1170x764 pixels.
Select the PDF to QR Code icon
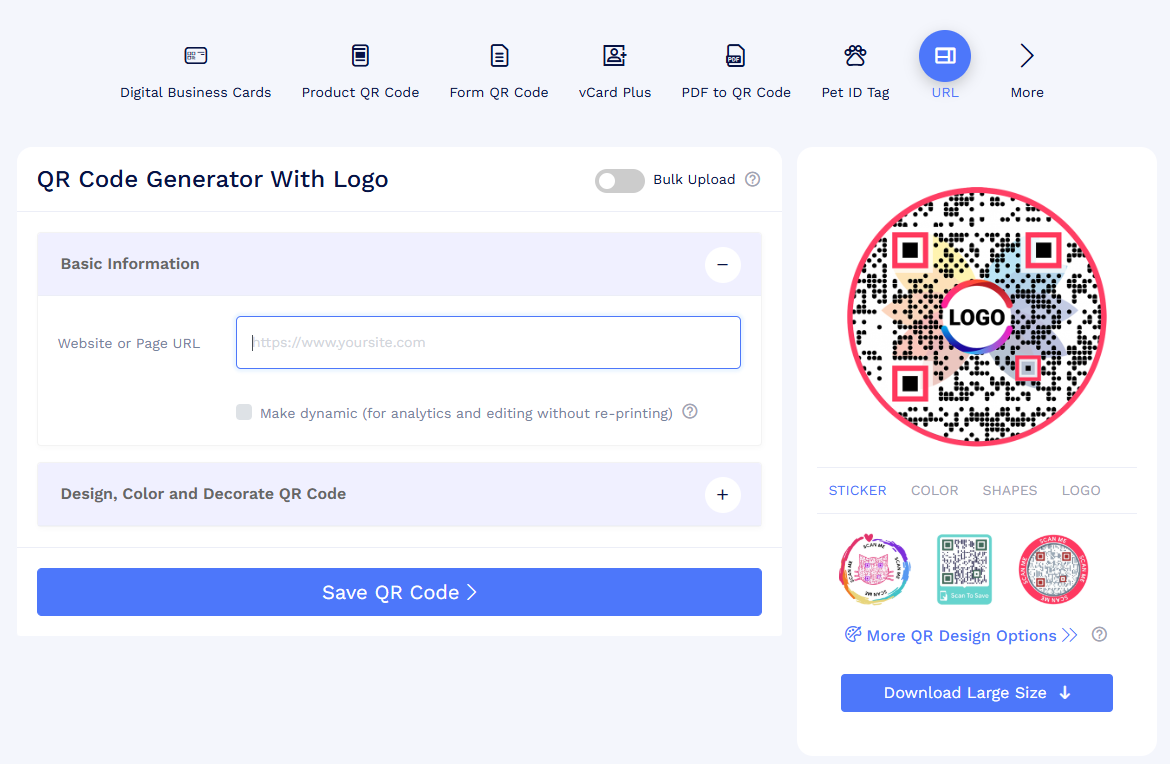(736, 55)
